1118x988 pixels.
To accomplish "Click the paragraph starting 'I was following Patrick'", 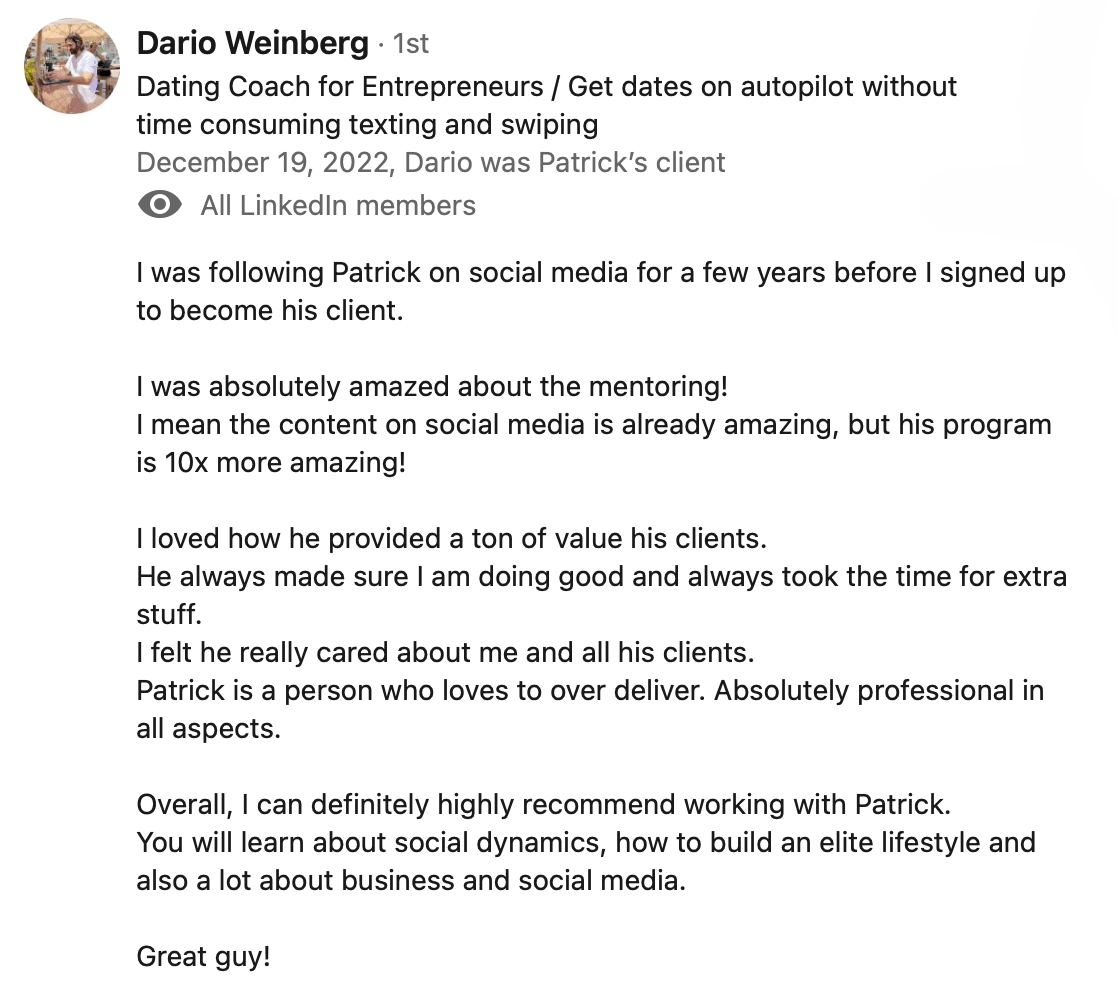I will coord(601,292).
